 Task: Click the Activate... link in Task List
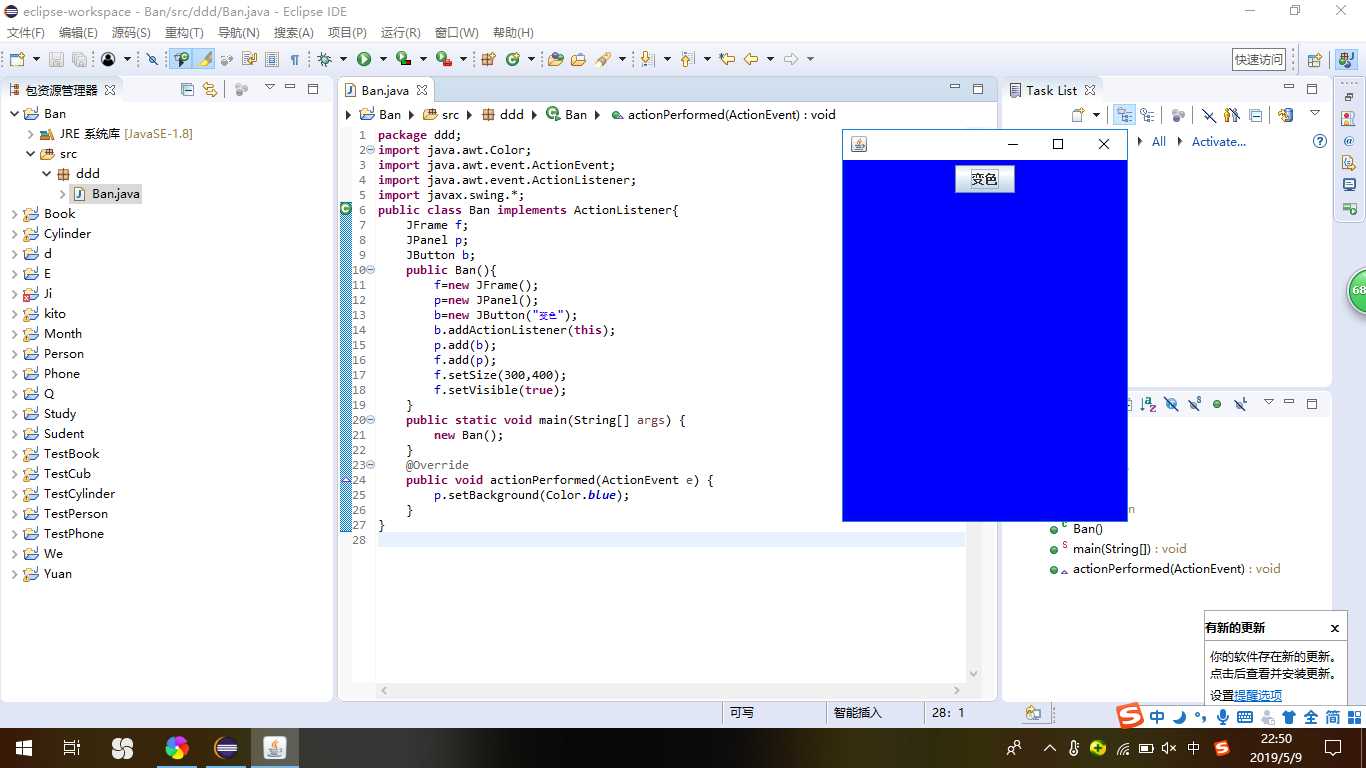1219,142
